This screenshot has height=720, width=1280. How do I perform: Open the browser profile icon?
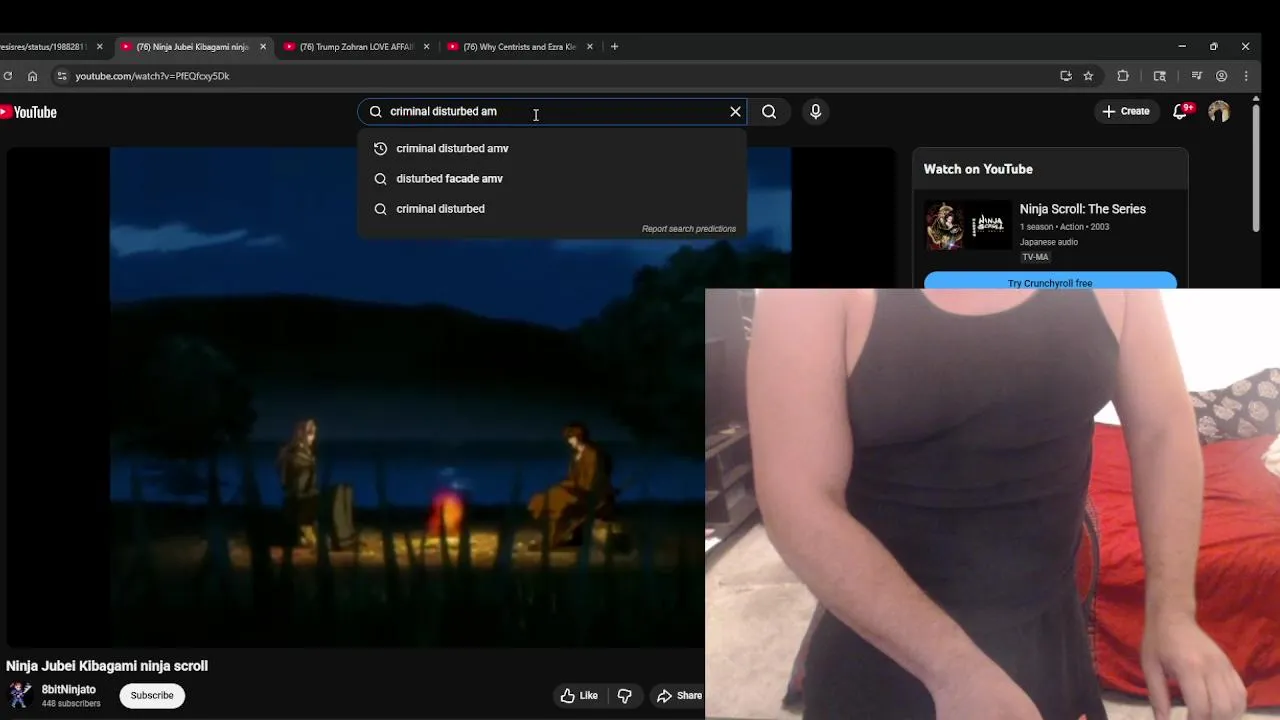tap(1221, 76)
